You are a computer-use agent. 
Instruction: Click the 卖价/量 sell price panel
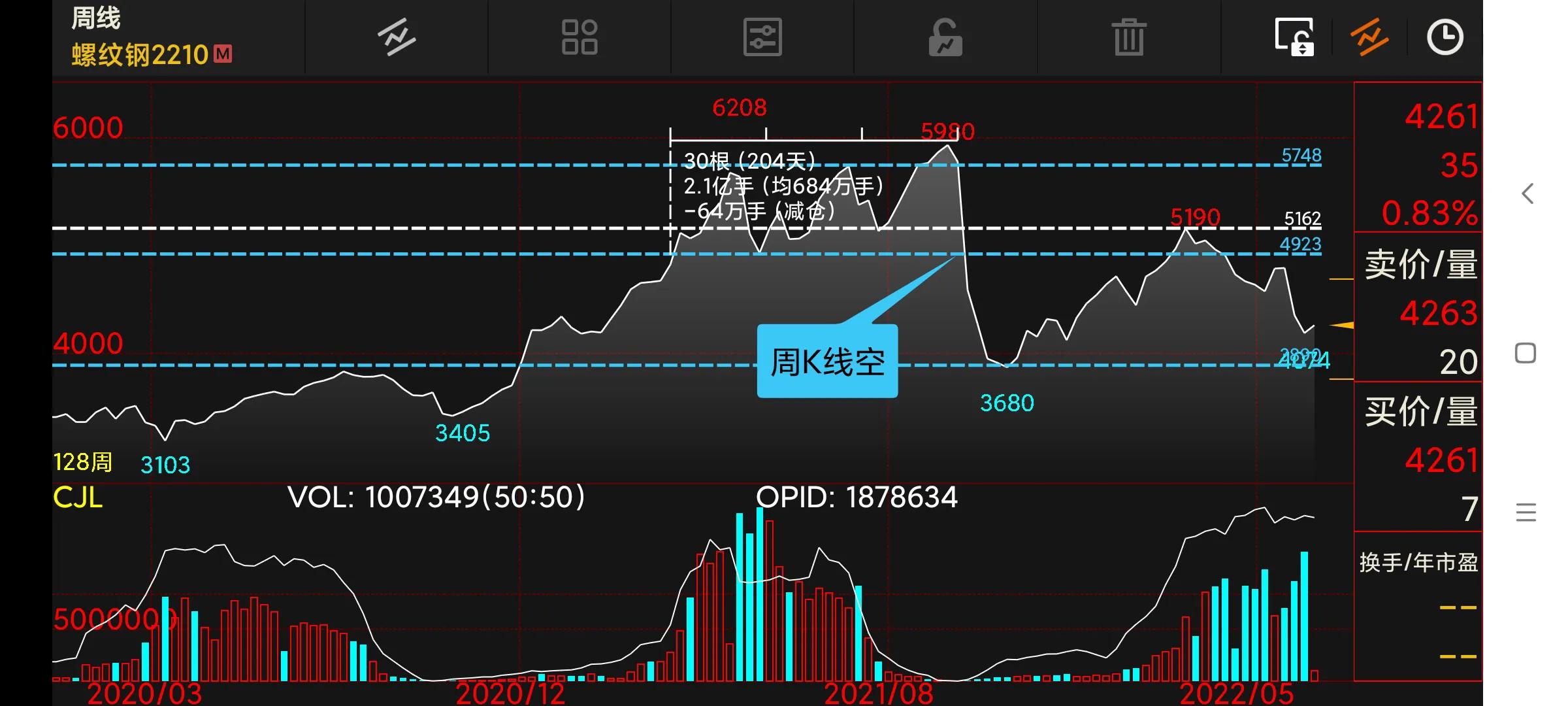1420,265
